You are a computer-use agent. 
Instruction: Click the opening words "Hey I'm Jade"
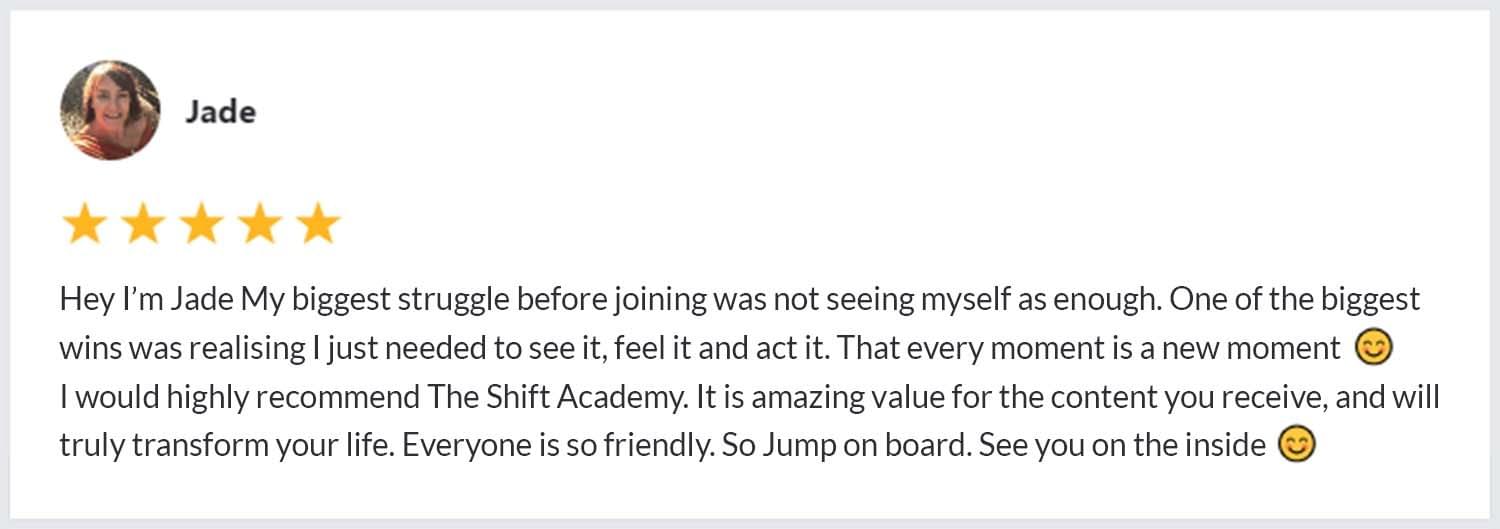coord(148,300)
